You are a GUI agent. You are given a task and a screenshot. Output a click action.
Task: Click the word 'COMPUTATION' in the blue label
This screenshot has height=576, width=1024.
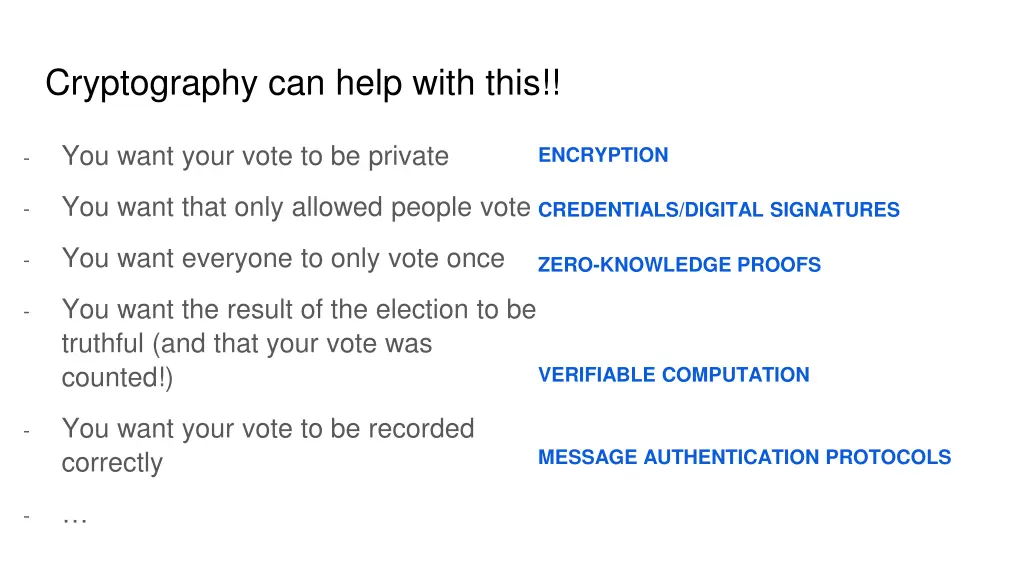point(735,375)
